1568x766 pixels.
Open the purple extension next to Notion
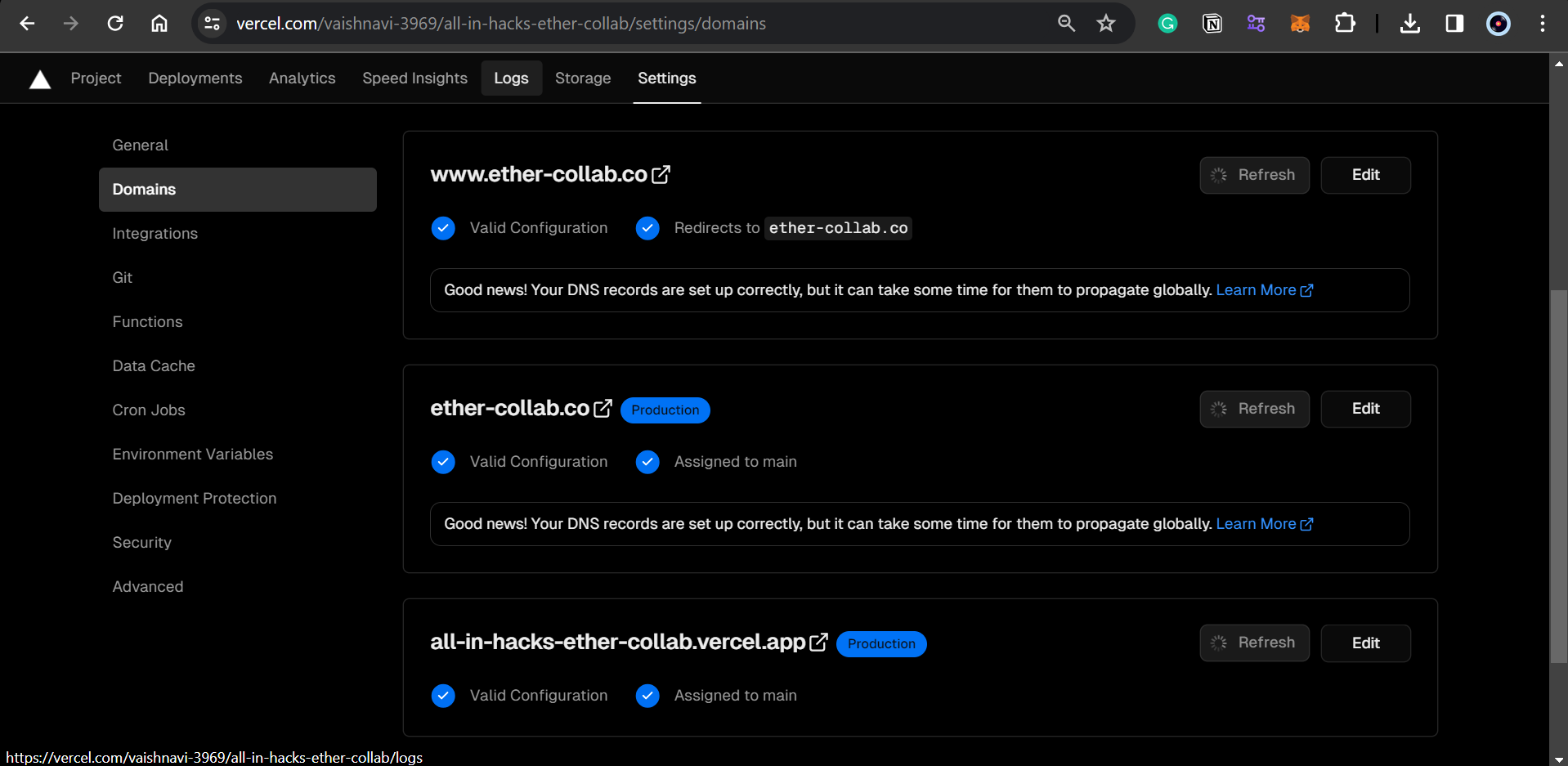[x=1257, y=24]
